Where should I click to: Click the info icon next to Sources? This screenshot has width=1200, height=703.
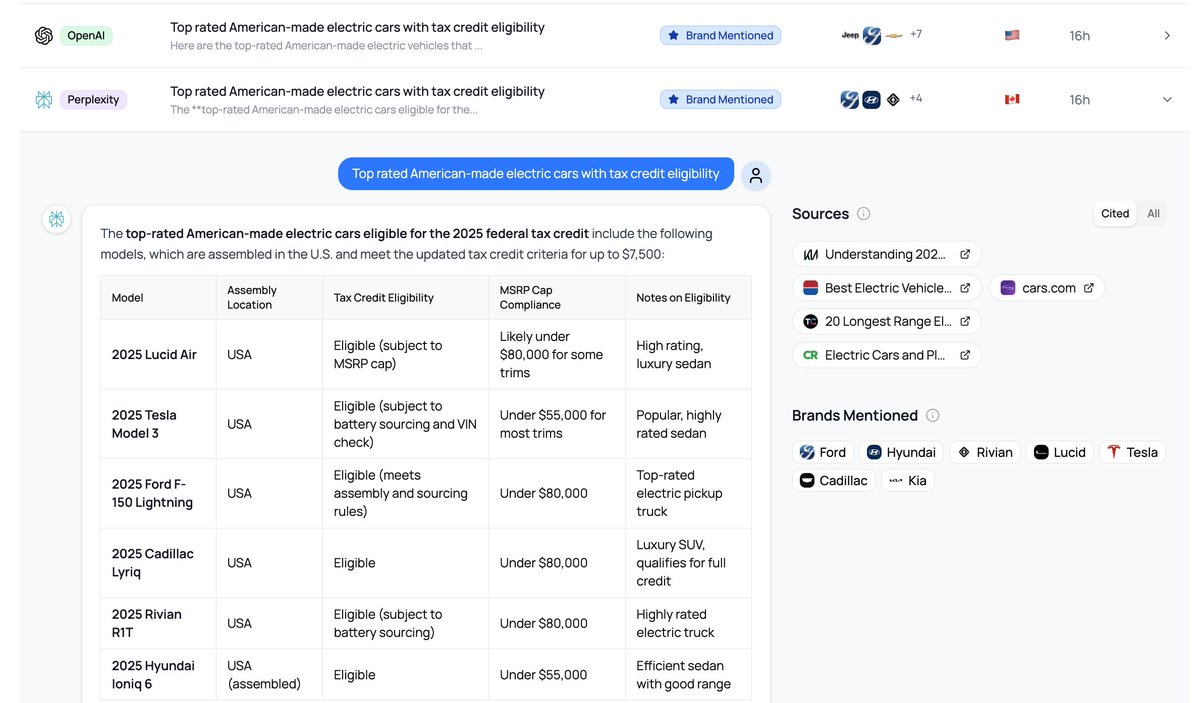[864, 214]
